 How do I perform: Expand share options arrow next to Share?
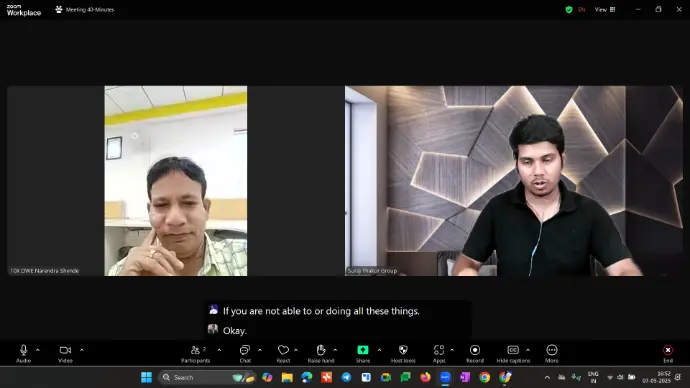(x=379, y=350)
